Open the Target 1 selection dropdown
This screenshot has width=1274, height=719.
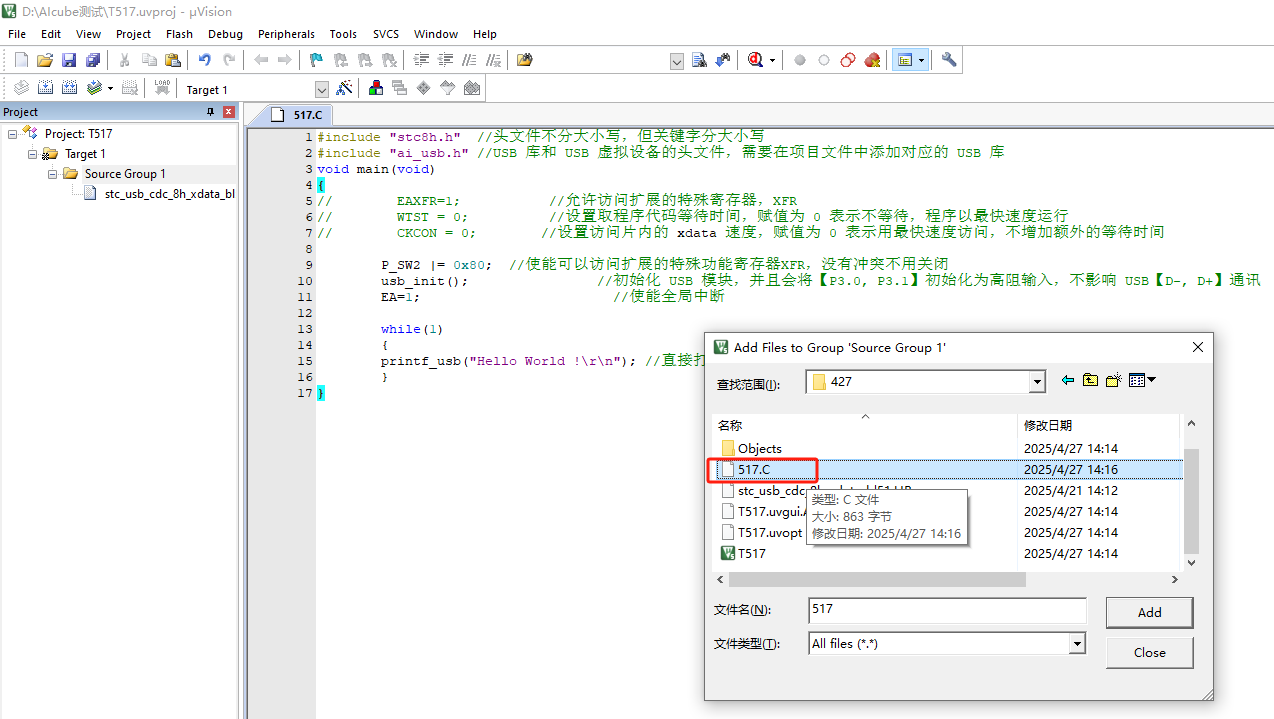point(321,89)
